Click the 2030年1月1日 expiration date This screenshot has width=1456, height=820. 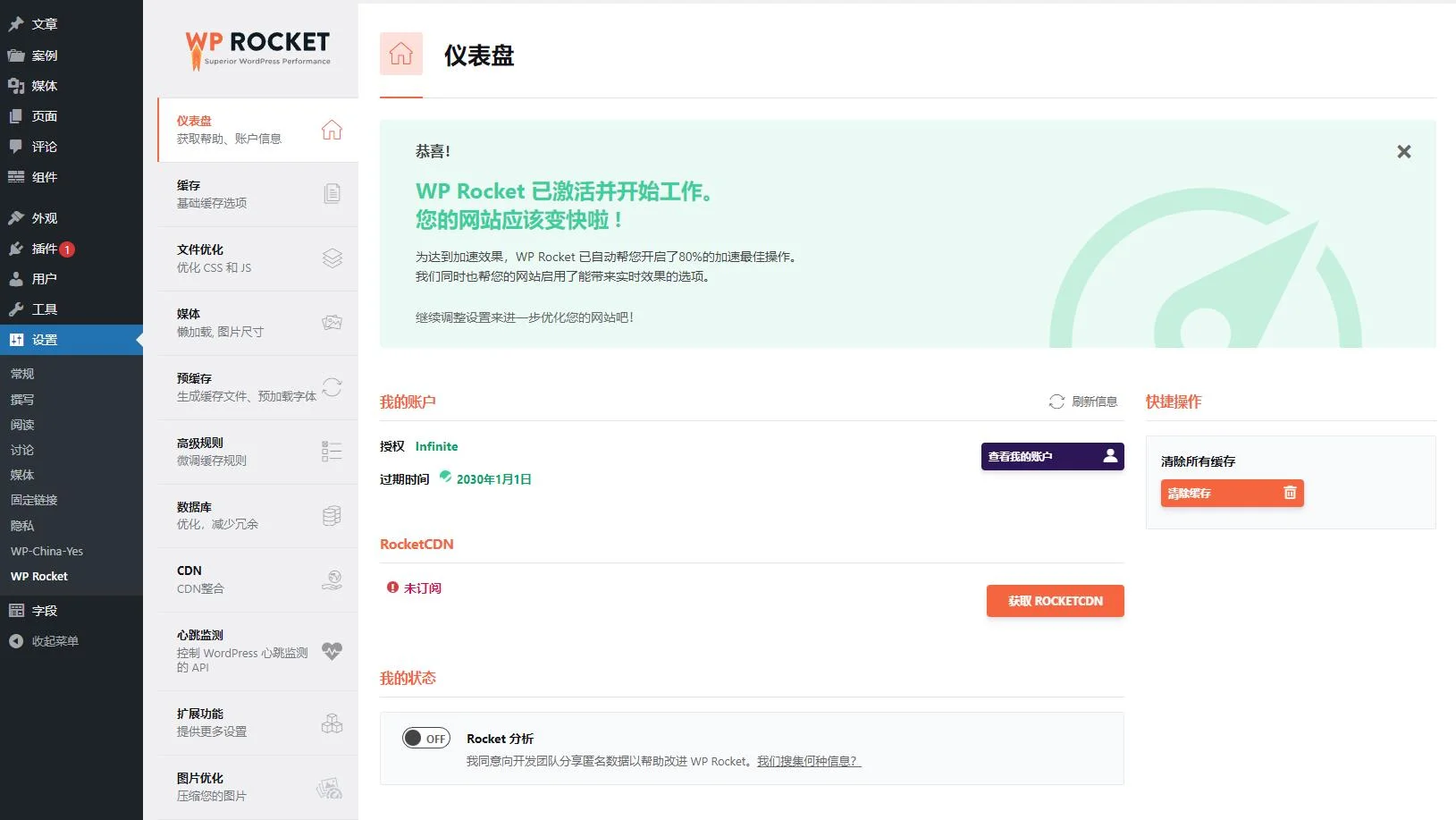pos(494,479)
